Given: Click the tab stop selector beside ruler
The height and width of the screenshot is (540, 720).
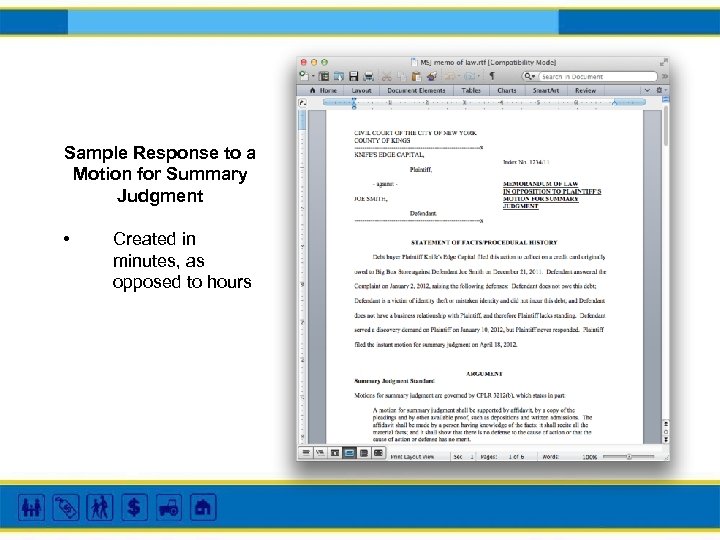Looking at the screenshot, I should [x=302, y=103].
